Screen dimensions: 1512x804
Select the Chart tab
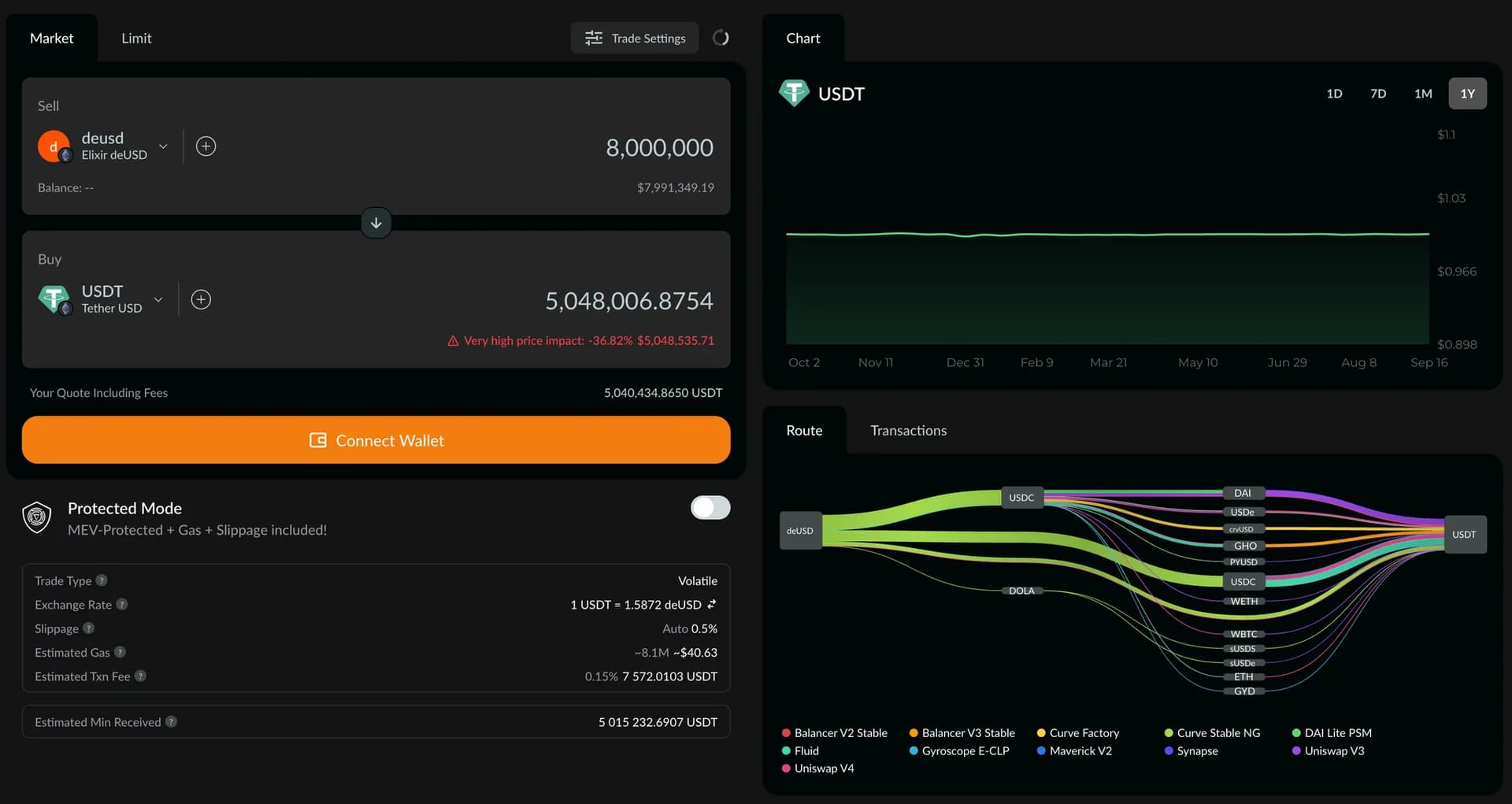coord(803,38)
